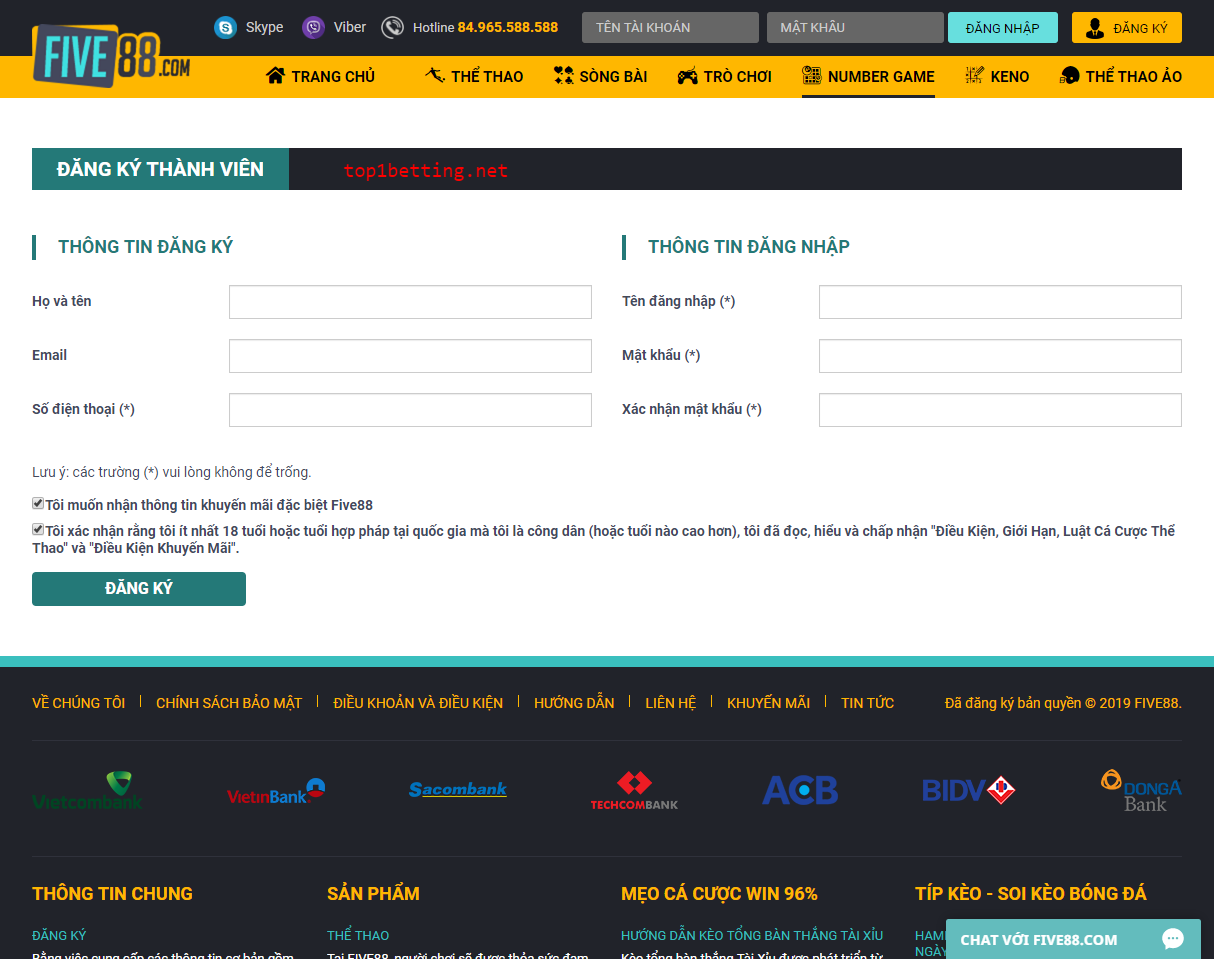Toggle the 18+ age confirmation checkbox

click(38, 530)
